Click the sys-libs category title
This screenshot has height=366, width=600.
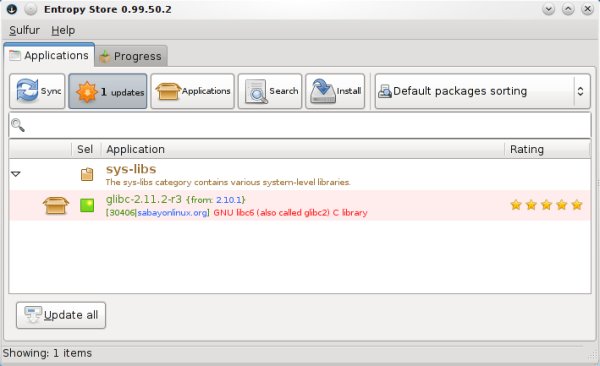pos(131,169)
